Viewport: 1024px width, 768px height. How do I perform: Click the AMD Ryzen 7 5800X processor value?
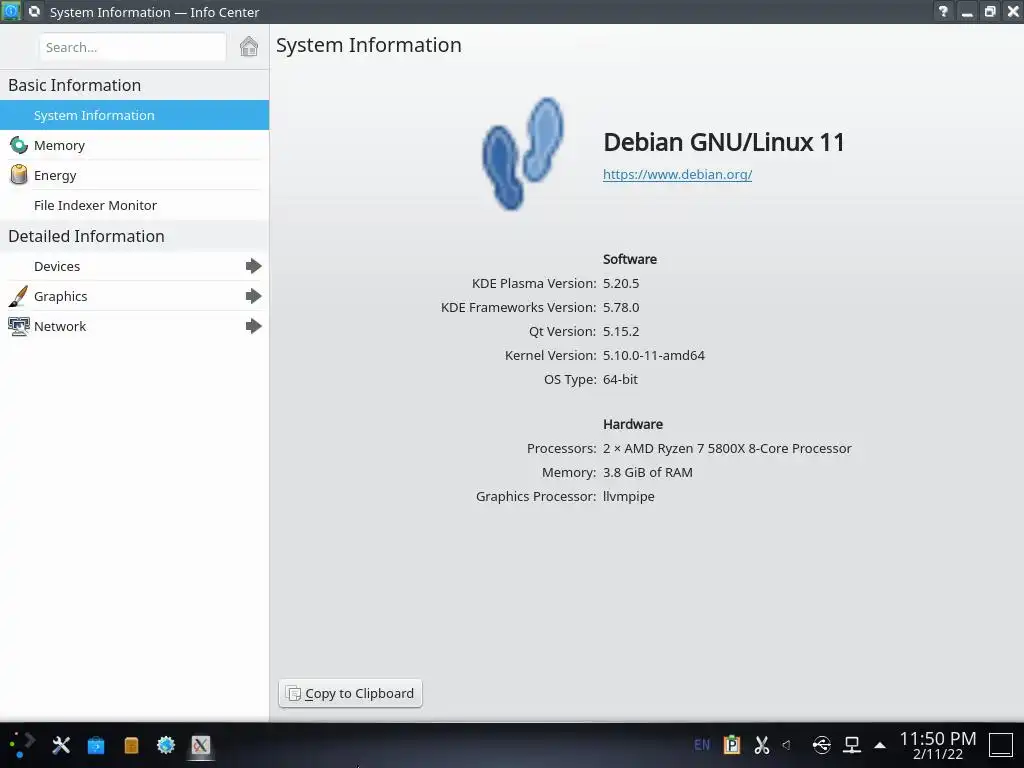pos(728,449)
